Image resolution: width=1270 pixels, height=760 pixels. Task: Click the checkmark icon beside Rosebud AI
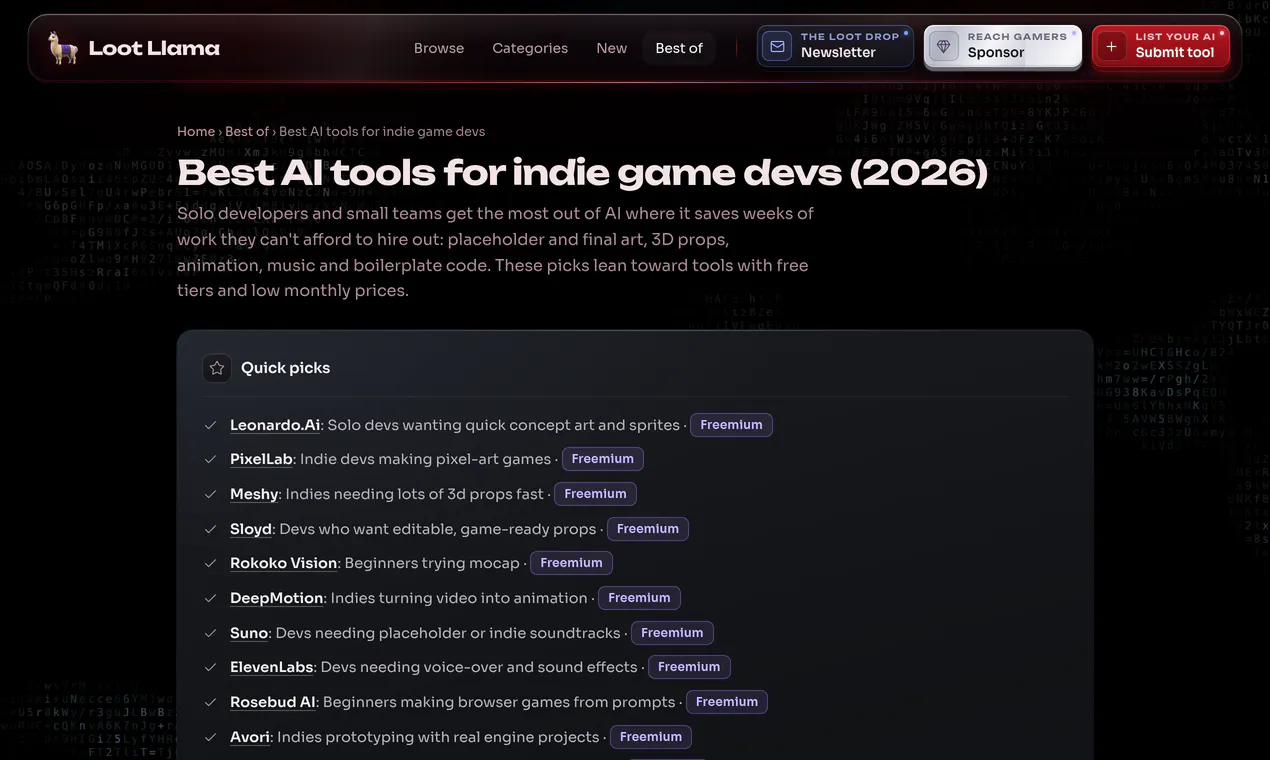(x=211, y=702)
